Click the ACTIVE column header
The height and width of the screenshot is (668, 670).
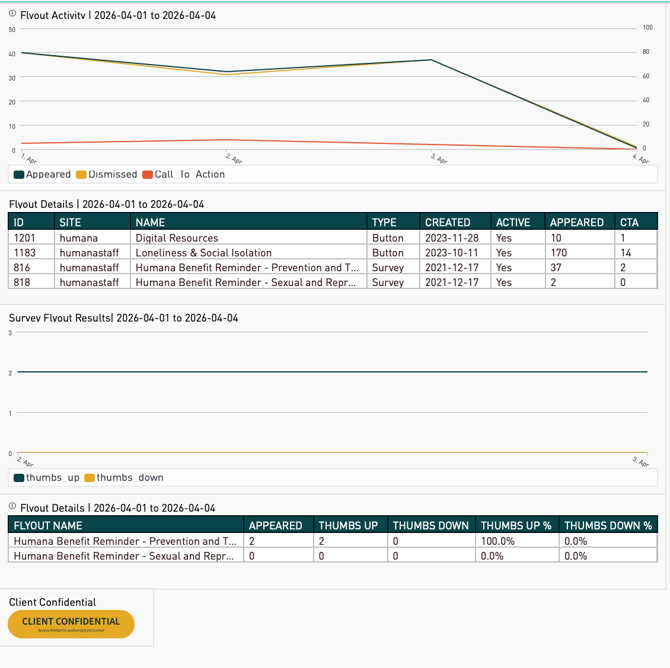pos(513,222)
